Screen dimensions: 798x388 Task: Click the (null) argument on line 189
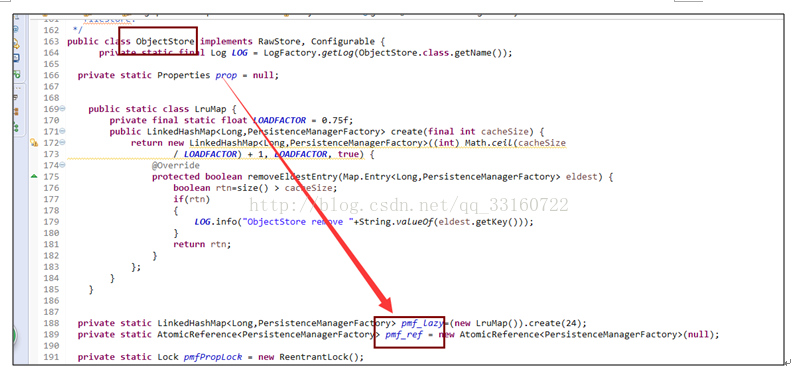[700, 334]
